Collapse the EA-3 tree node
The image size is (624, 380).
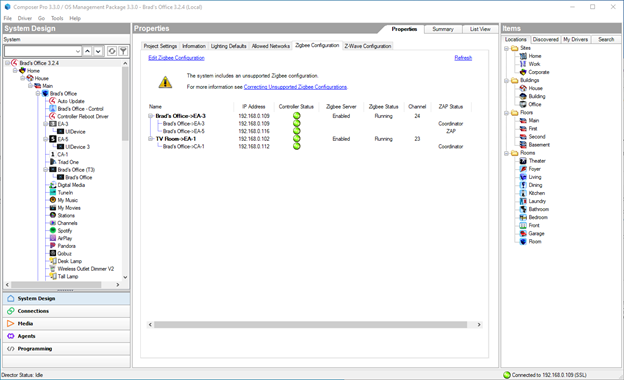coord(45,124)
